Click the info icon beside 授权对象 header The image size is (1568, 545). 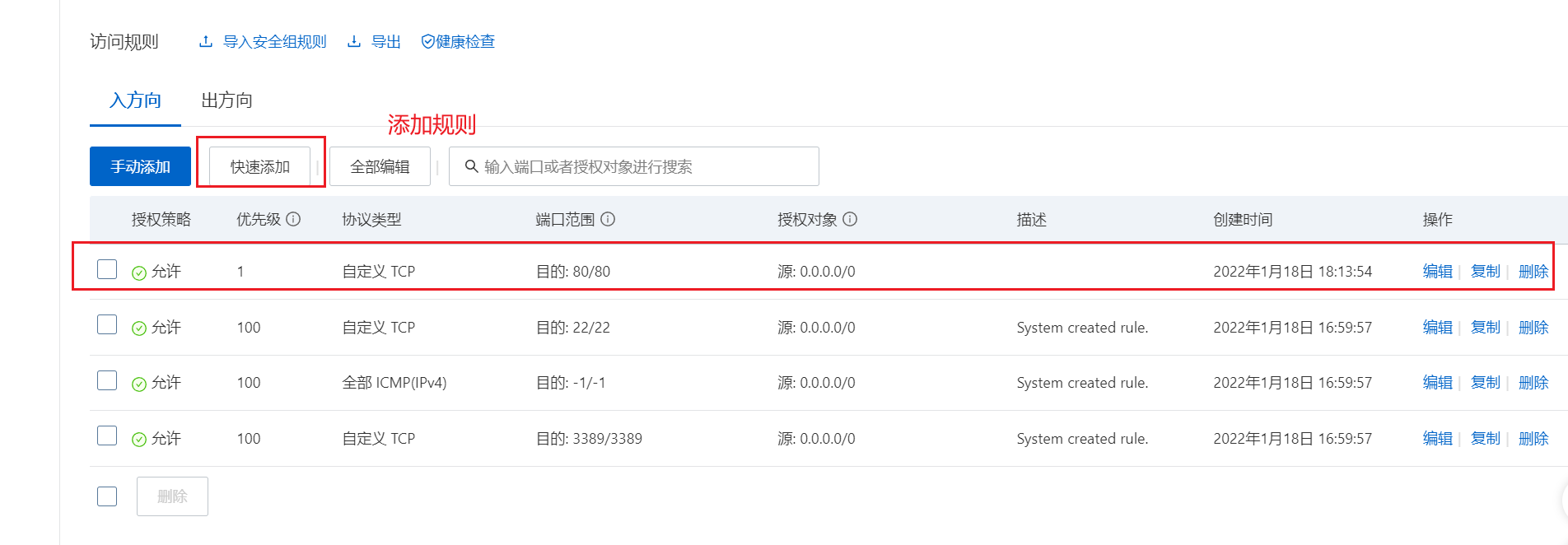click(x=850, y=219)
